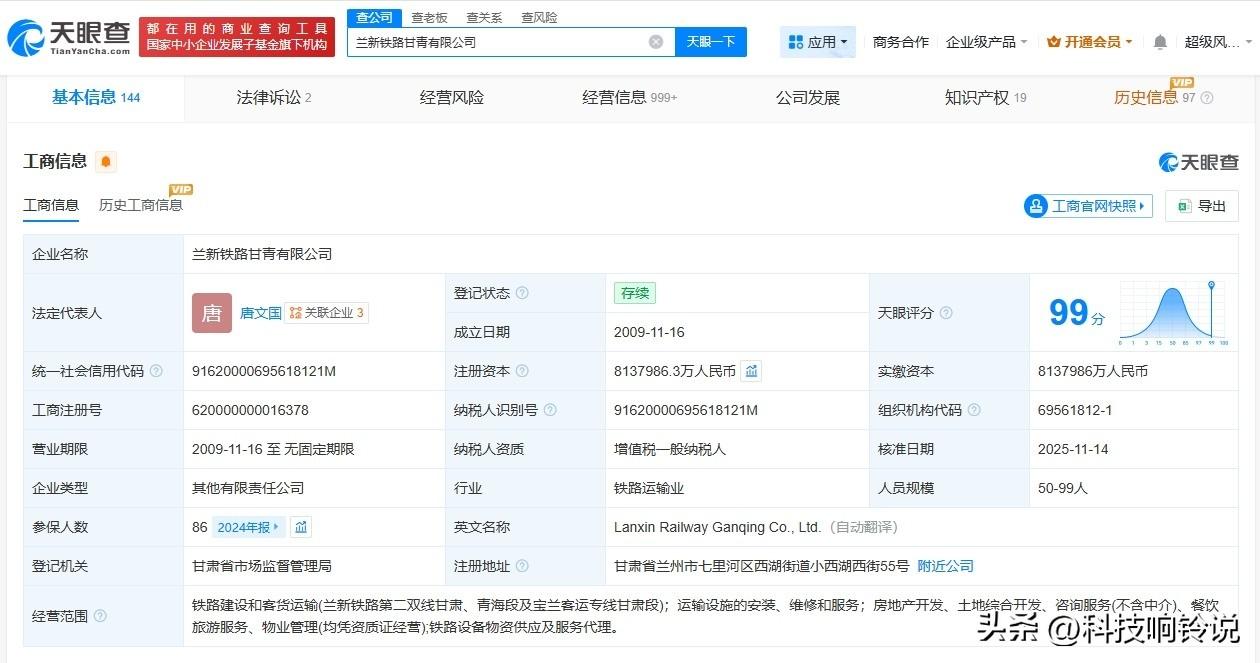
Task: Open the 工商官网快照 button
Action: click(x=1088, y=206)
